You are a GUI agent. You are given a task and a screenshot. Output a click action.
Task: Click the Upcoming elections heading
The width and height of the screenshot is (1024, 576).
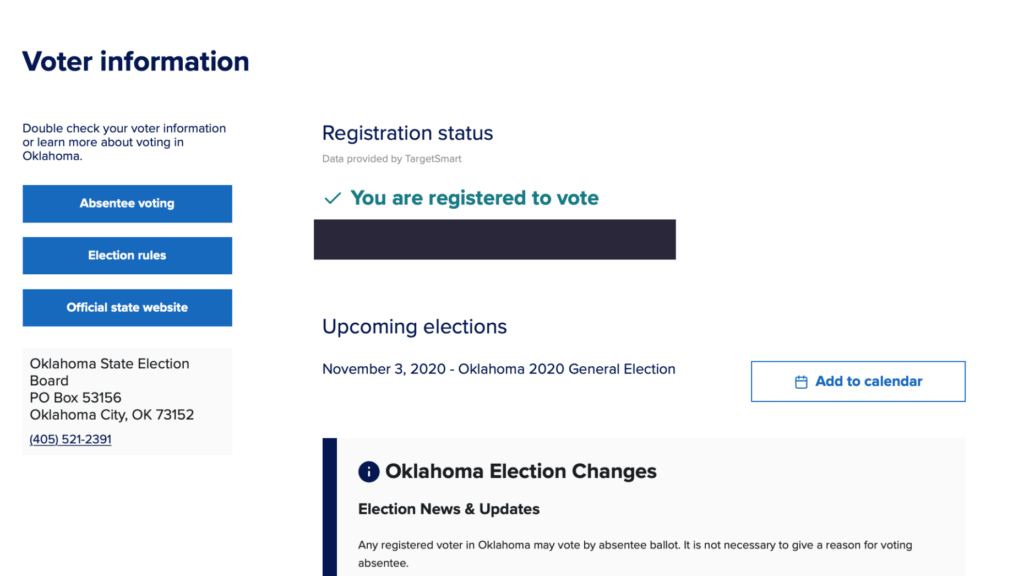click(x=414, y=327)
